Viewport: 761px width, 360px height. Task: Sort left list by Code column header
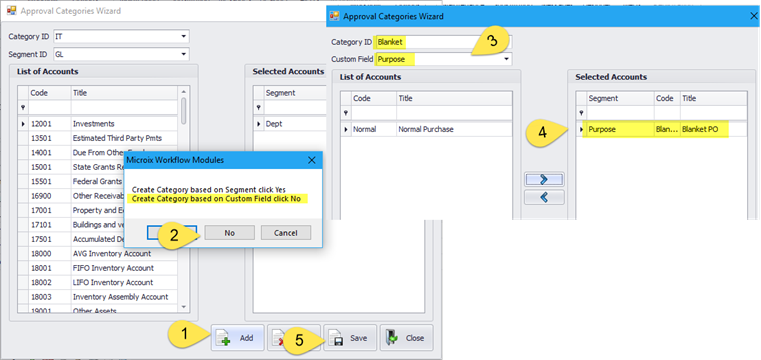point(50,93)
